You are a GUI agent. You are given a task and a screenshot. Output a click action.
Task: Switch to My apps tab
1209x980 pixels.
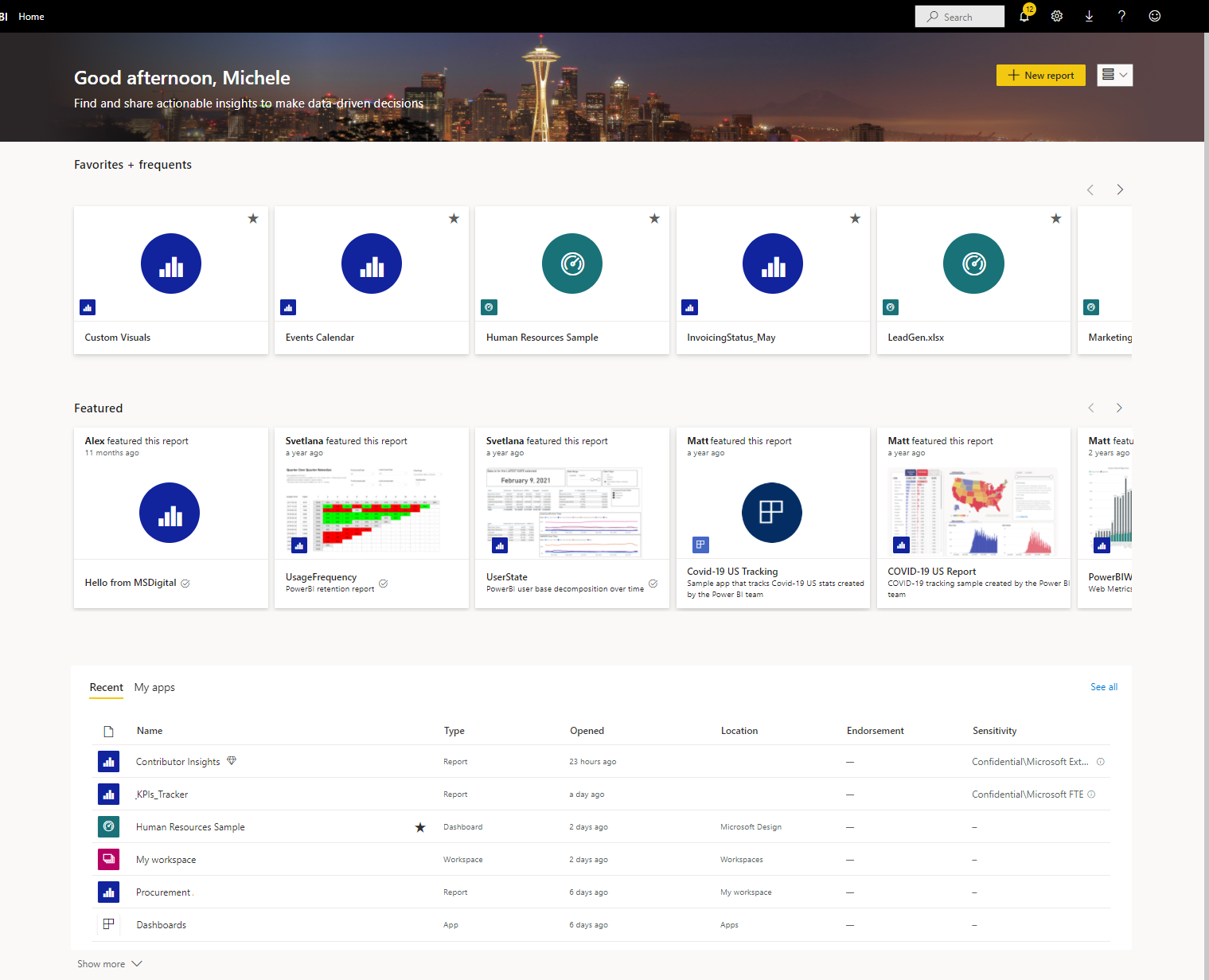pos(154,687)
